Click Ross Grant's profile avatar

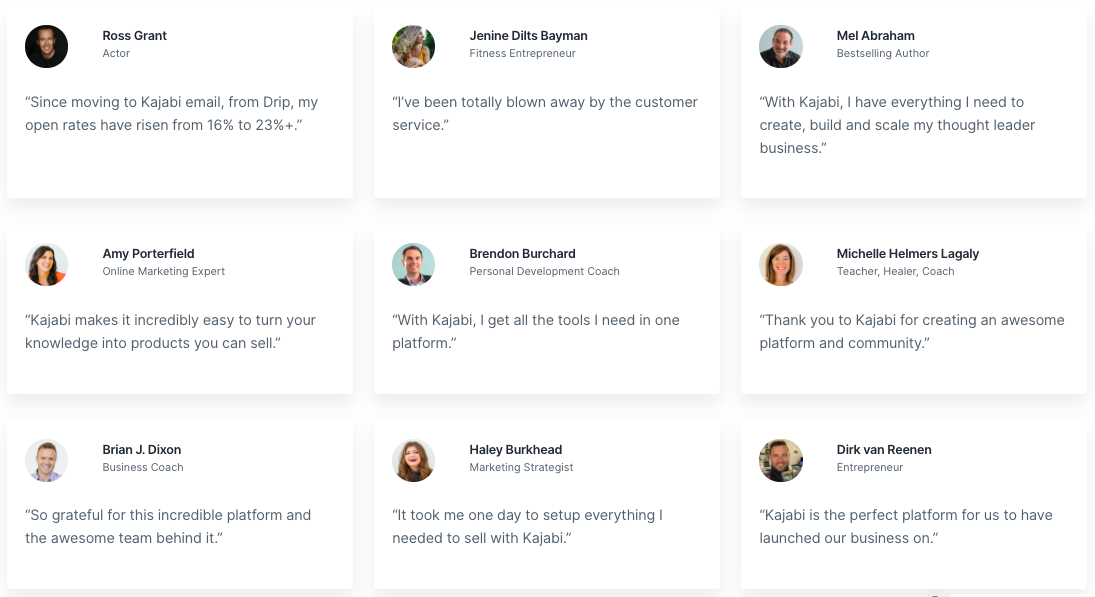(46, 46)
